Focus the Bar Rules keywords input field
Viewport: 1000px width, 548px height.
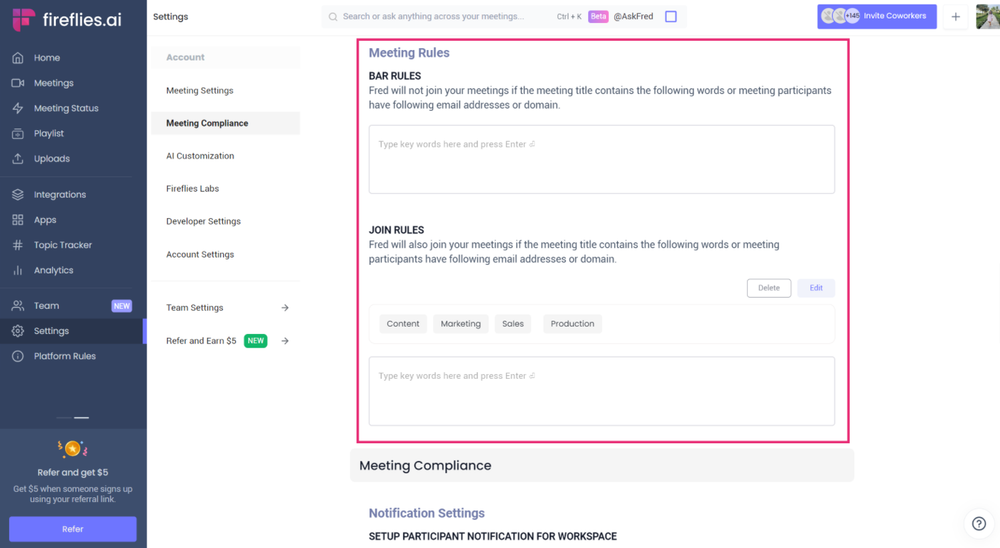point(601,159)
